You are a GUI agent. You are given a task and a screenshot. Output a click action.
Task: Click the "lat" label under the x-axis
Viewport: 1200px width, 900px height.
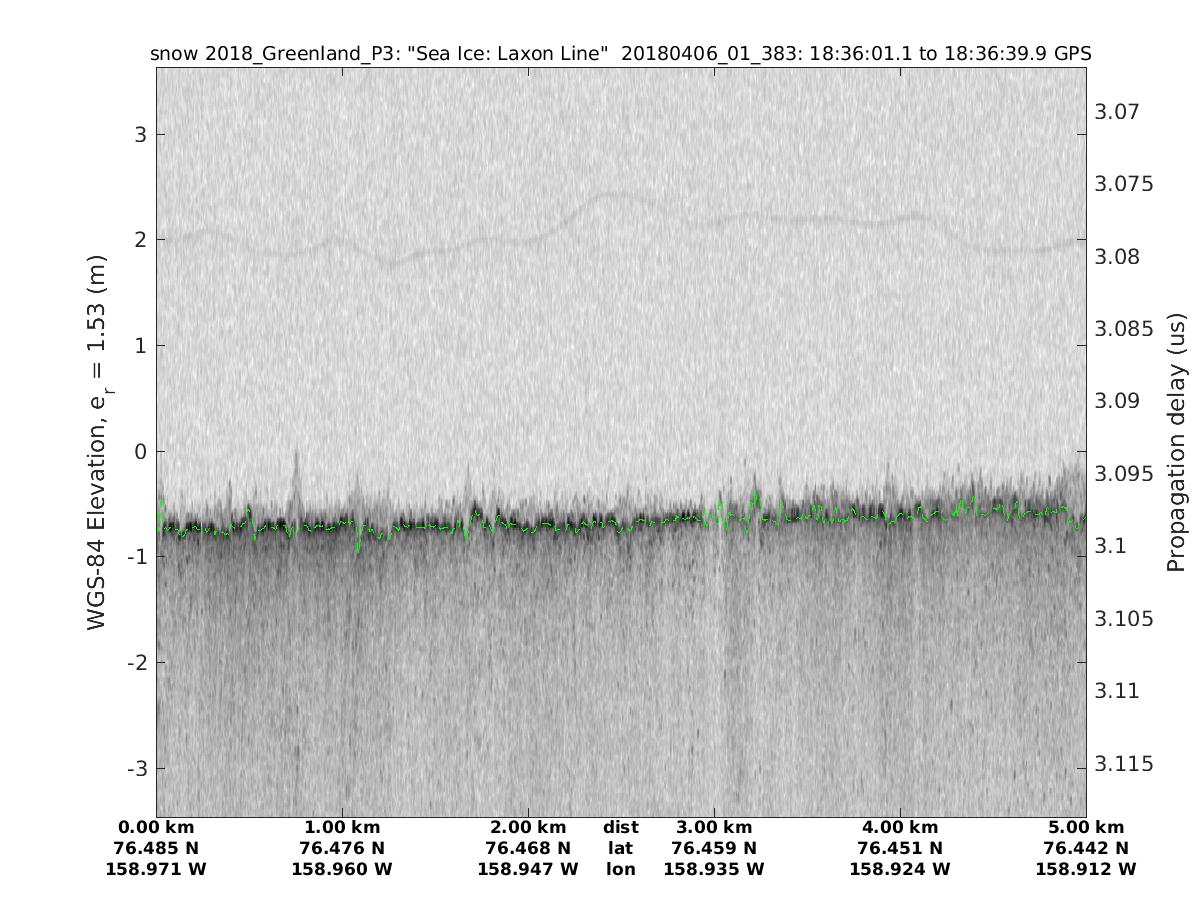point(621,848)
